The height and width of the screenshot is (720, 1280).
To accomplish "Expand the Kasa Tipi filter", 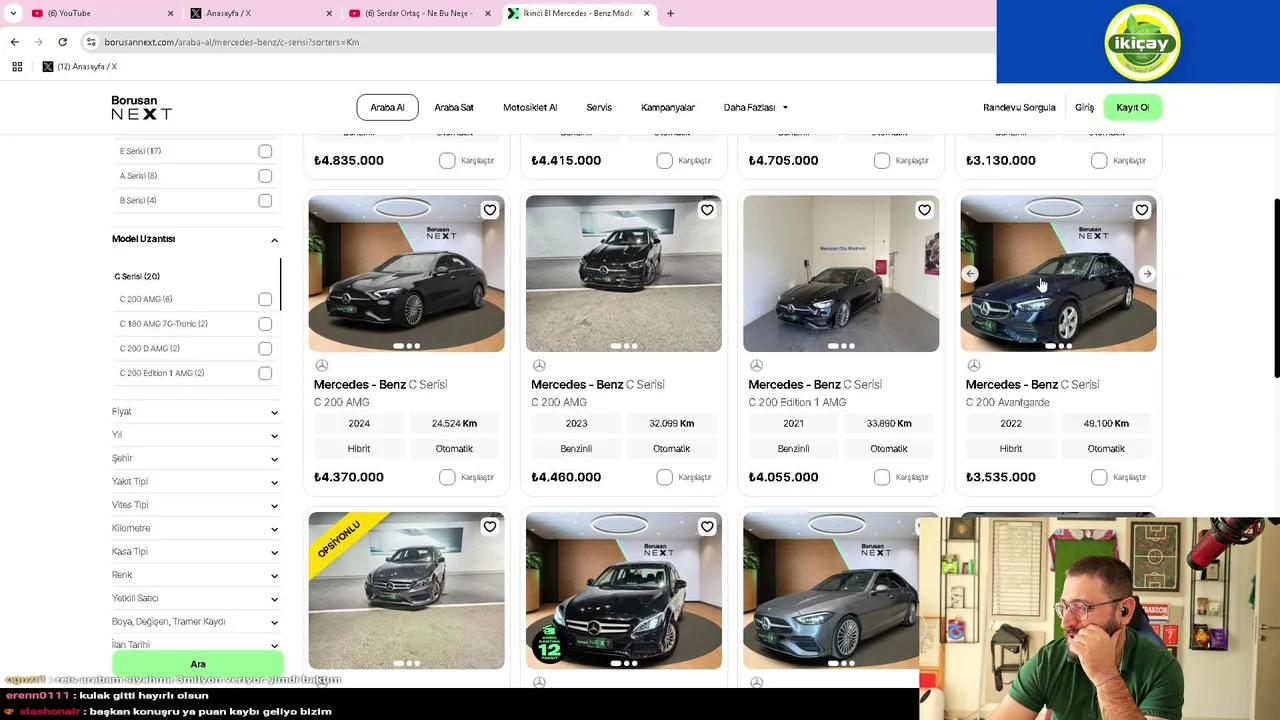I will 196,552.
